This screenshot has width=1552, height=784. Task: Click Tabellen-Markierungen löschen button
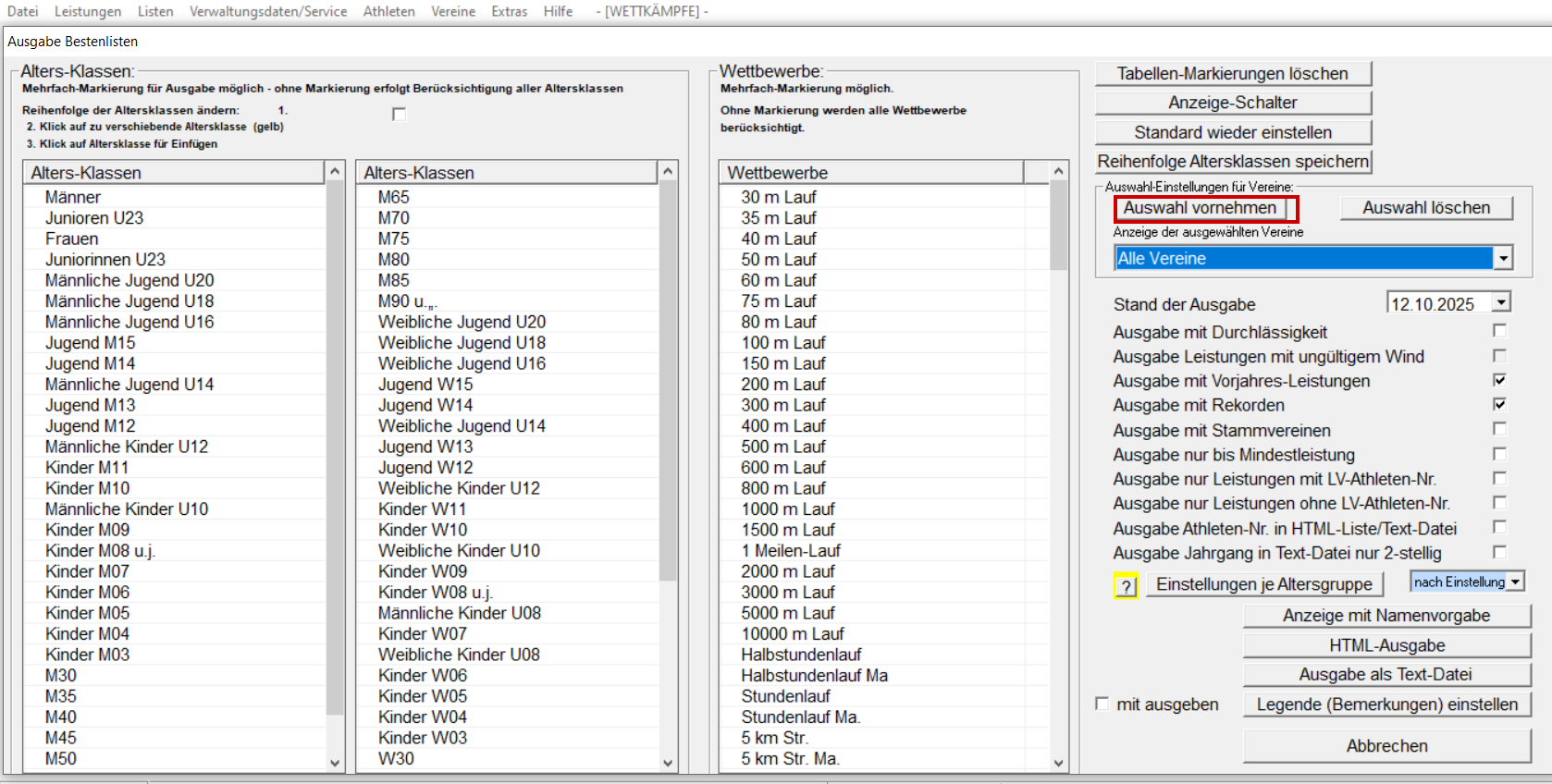point(1232,74)
